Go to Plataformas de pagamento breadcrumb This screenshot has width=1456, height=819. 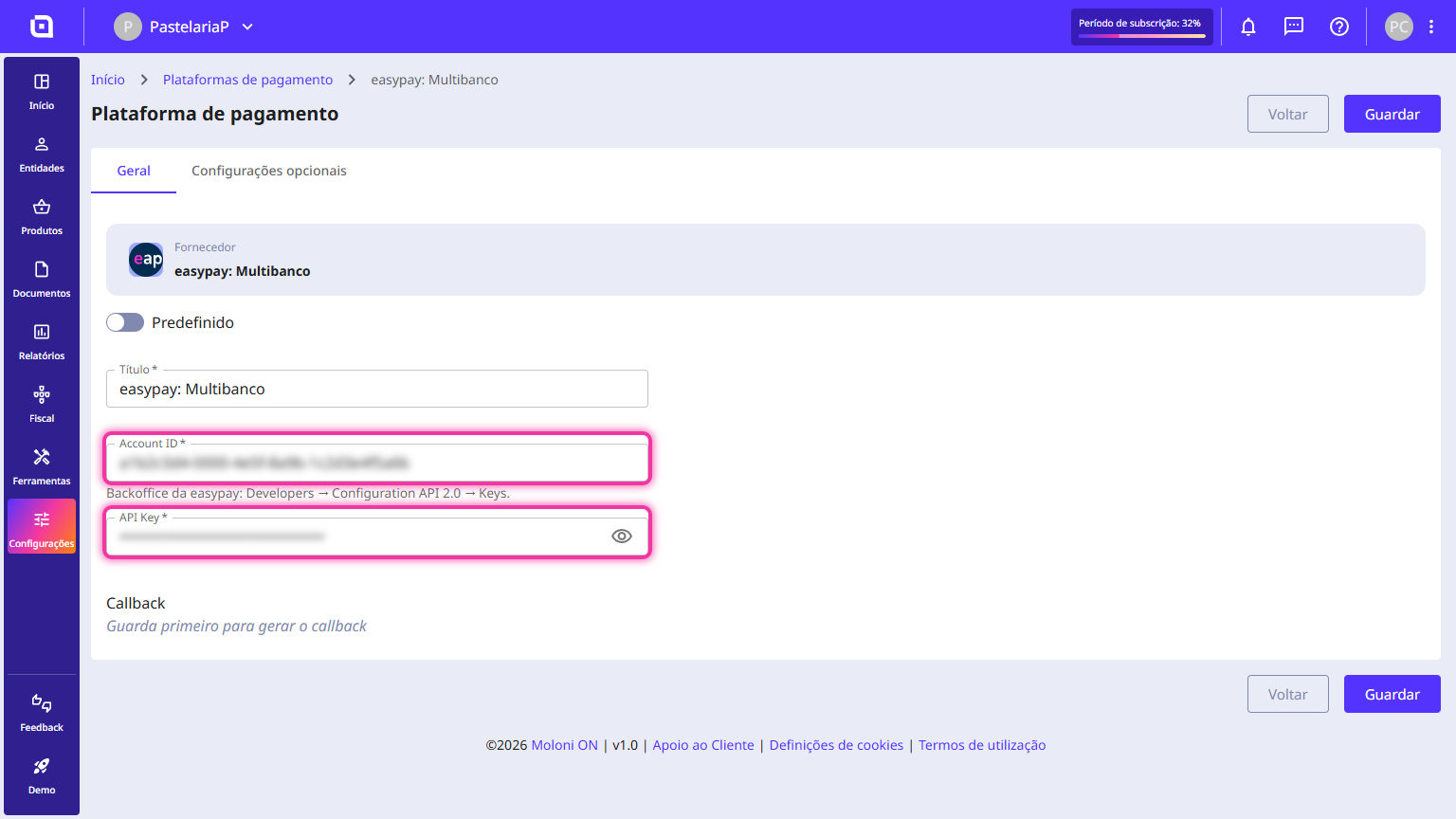point(247,80)
